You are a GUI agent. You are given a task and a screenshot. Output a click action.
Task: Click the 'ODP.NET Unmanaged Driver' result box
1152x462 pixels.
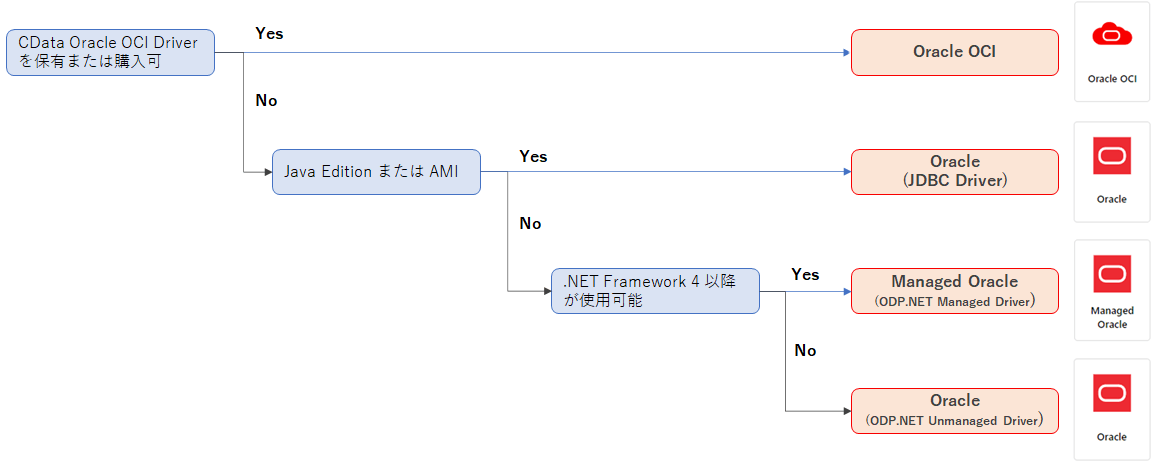coord(954,410)
